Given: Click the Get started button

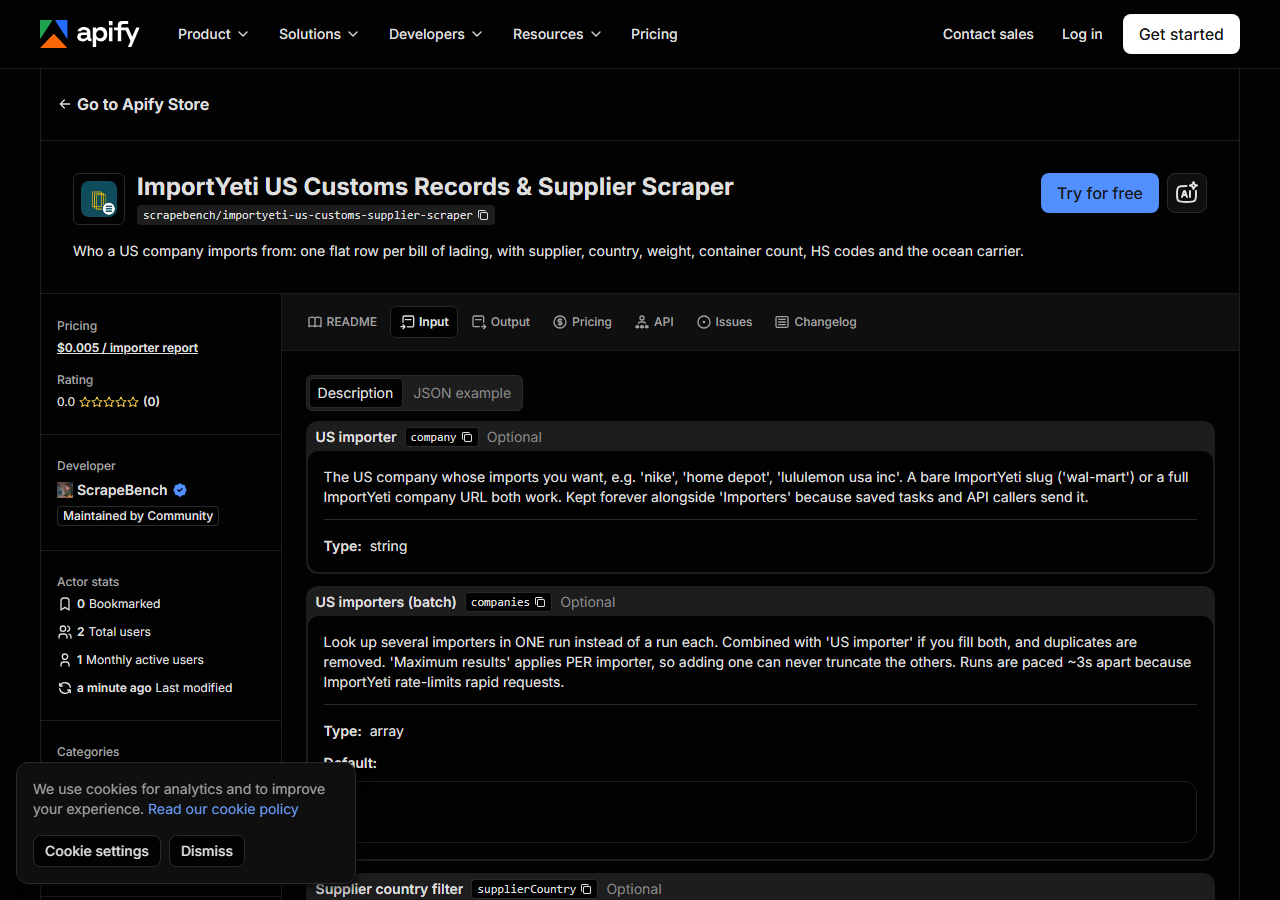Looking at the screenshot, I should [1181, 34].
